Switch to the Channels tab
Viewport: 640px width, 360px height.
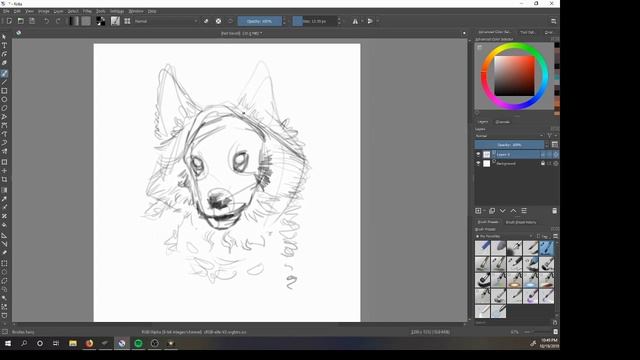click(502, 122)
